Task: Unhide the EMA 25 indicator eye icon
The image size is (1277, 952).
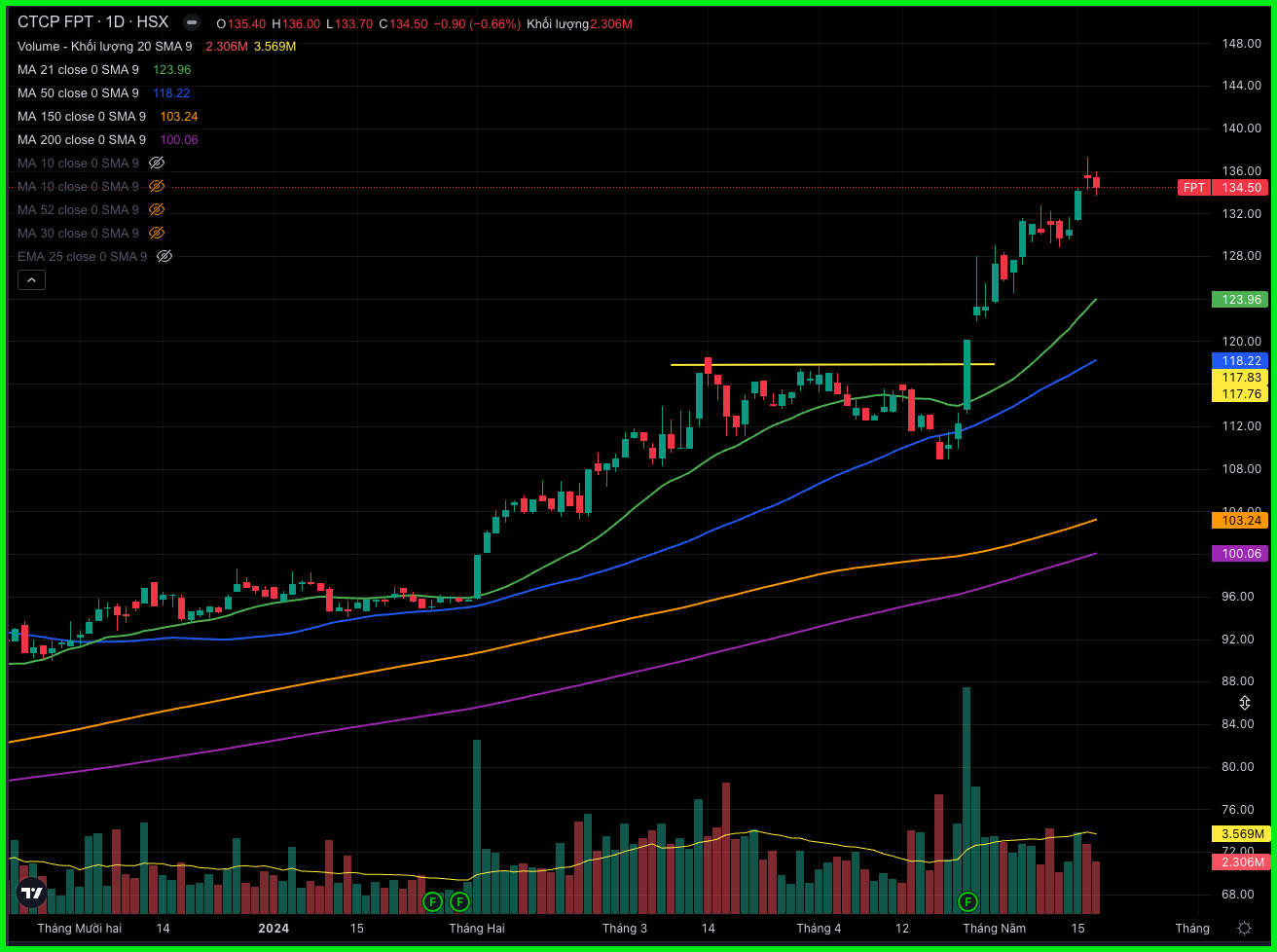Action: (164, 257)
